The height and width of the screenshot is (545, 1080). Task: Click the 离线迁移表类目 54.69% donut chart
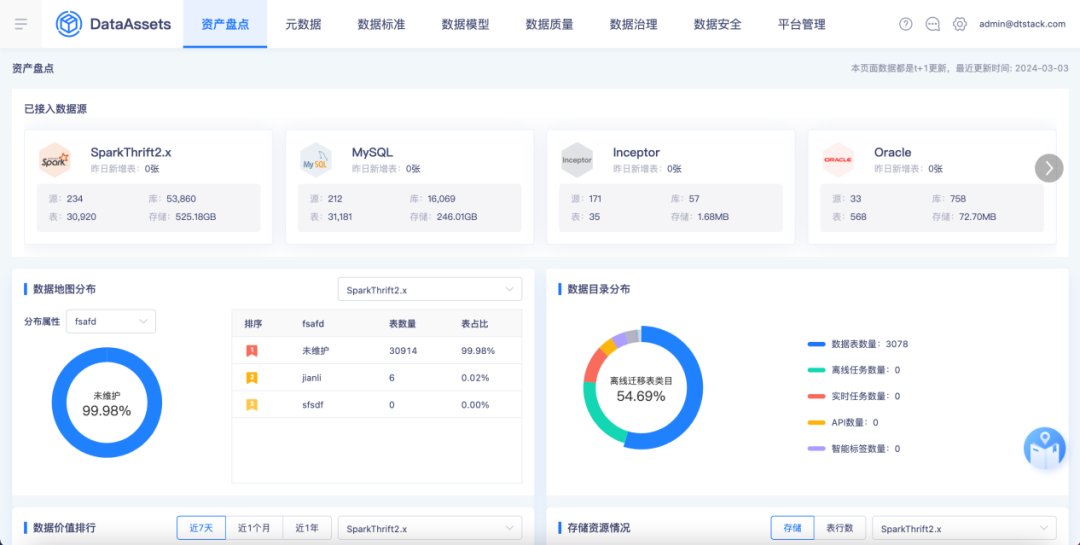click(x=643, y=387)
